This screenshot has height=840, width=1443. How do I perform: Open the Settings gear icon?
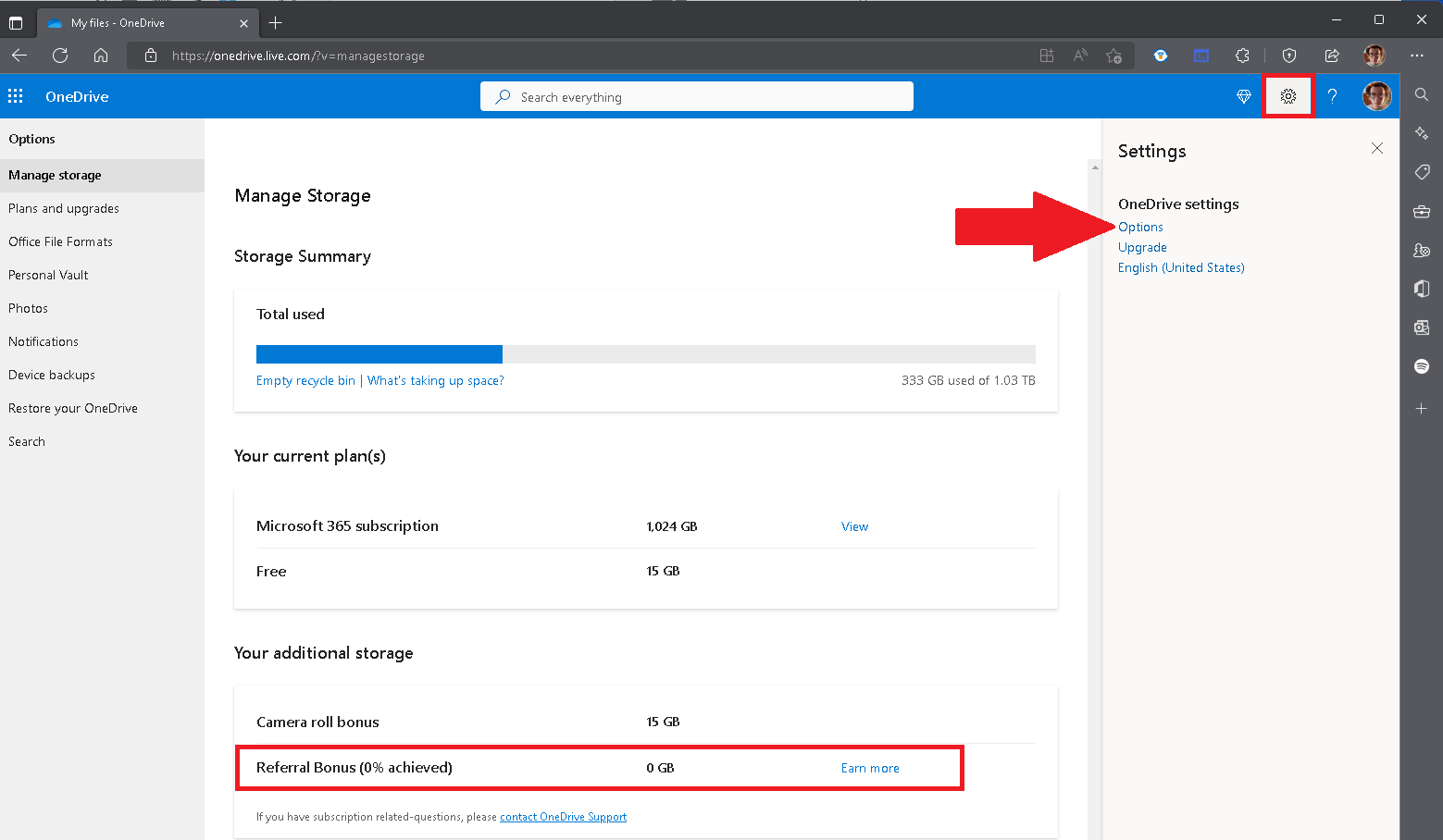[1288, 96]
